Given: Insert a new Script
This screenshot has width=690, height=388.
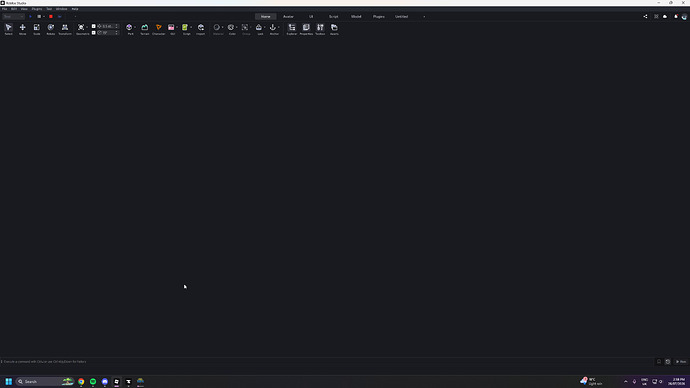Looking at the screenshot, I should [x=185, y=29].
